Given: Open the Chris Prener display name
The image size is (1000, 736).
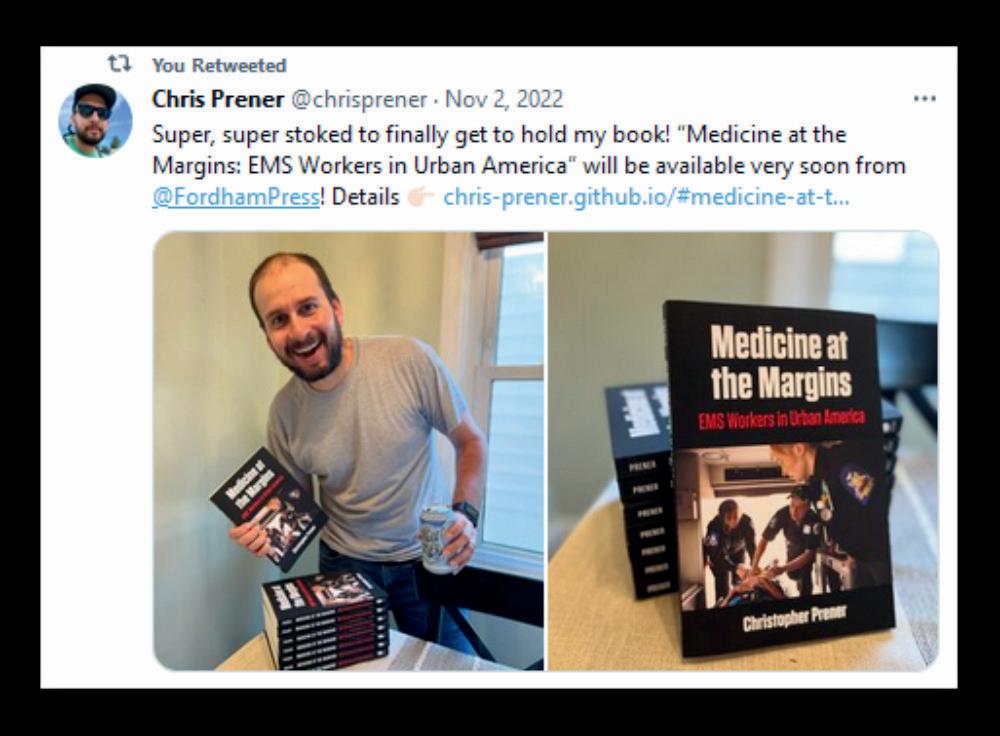Looking at the screenshot, I should click(x=218, y=99).
